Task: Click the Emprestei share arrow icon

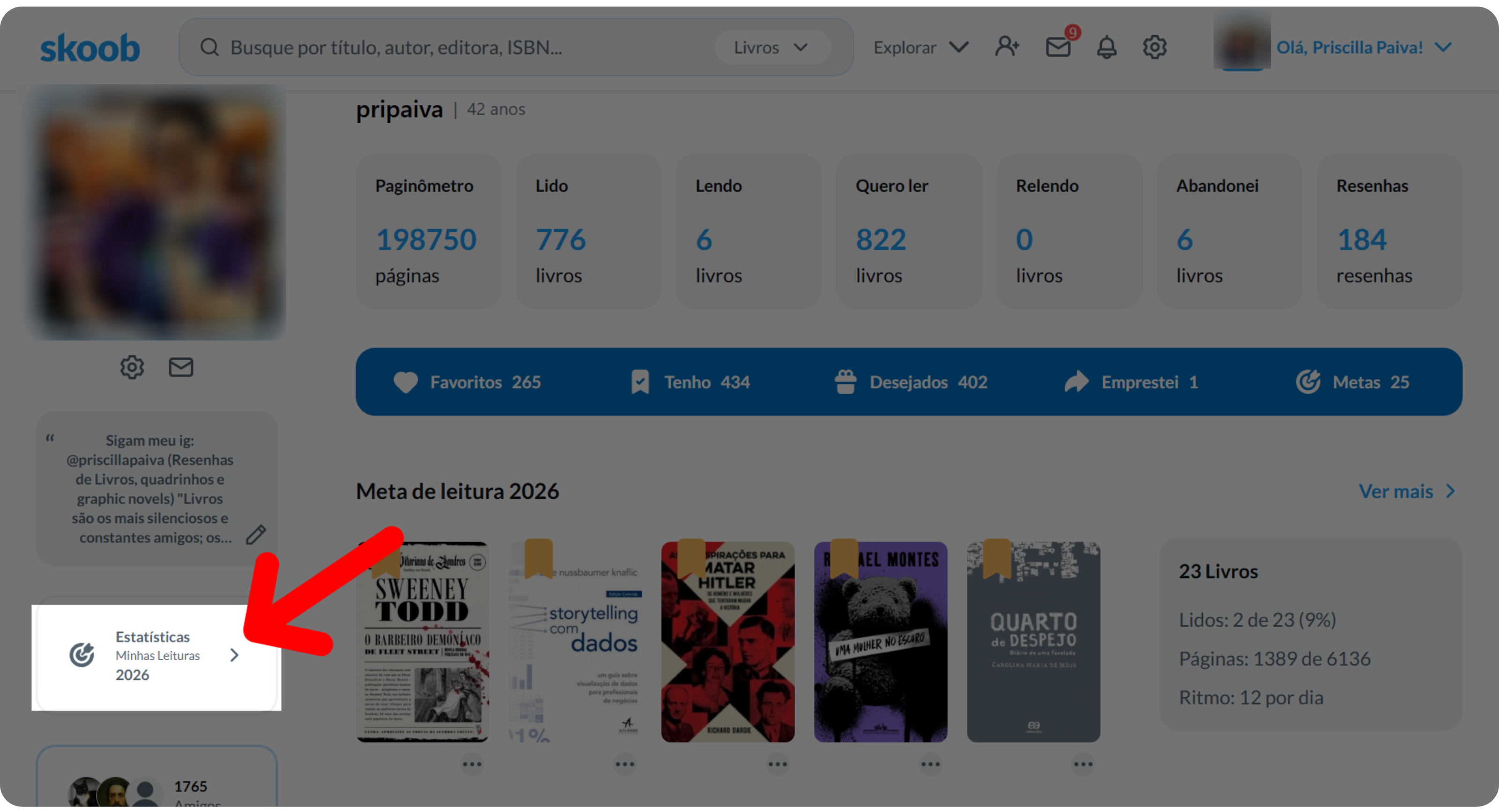Action: tap(1076, 382)
